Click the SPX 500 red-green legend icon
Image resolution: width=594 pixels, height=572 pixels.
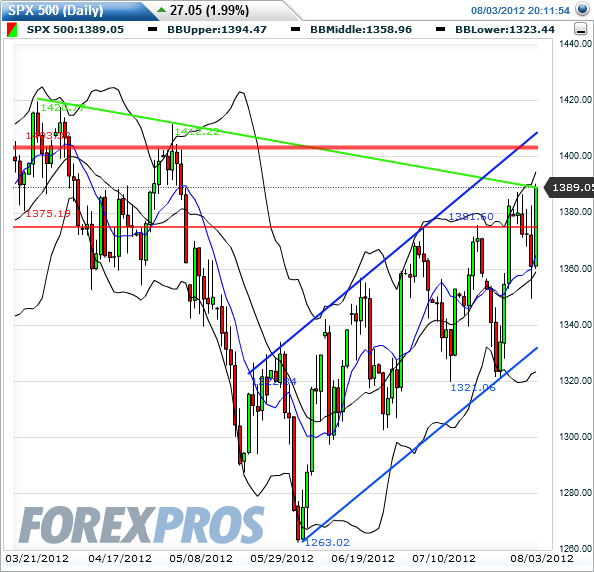click(x=12, y=30)
